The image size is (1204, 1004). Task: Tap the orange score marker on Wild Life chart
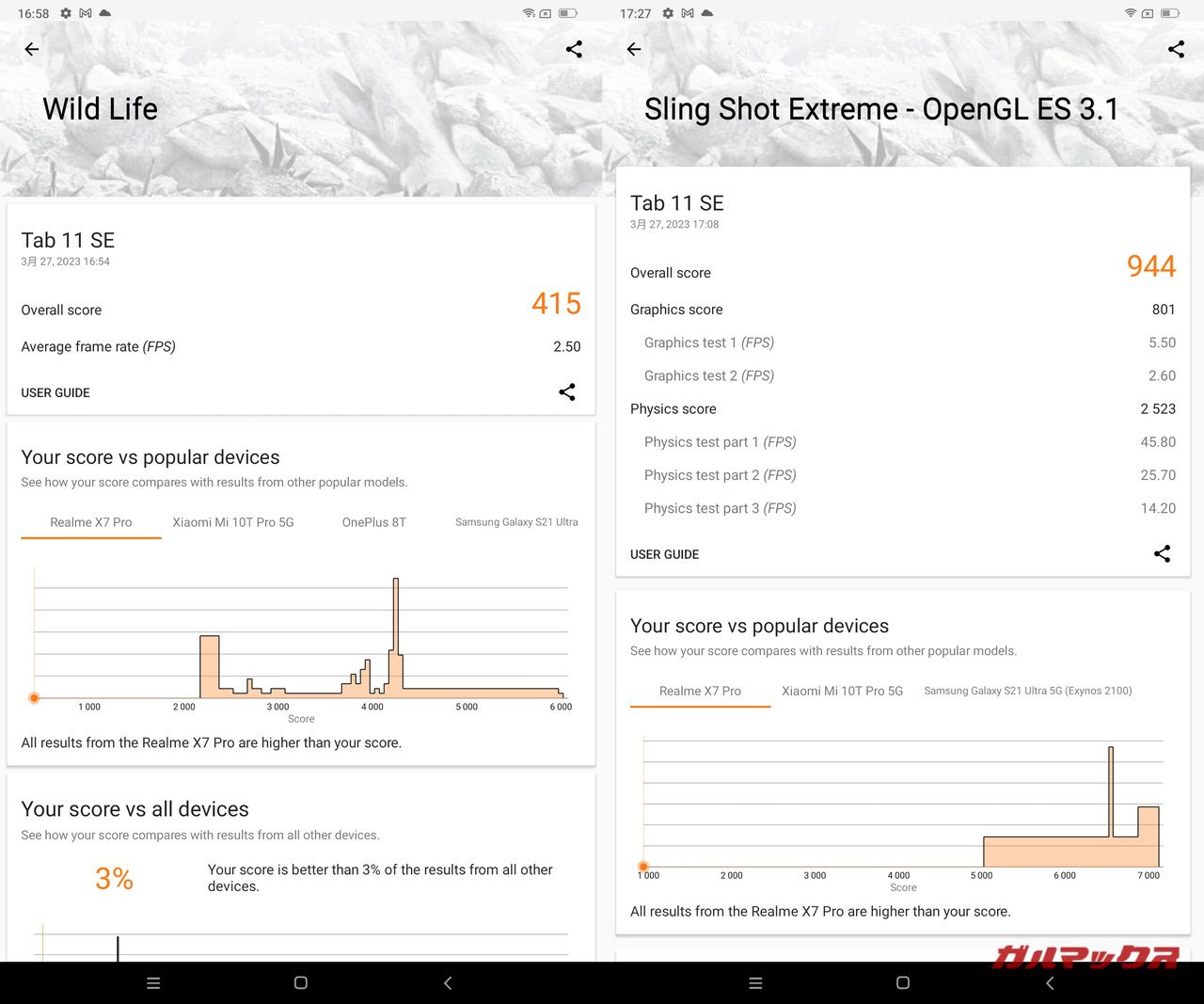coord(34,698)
